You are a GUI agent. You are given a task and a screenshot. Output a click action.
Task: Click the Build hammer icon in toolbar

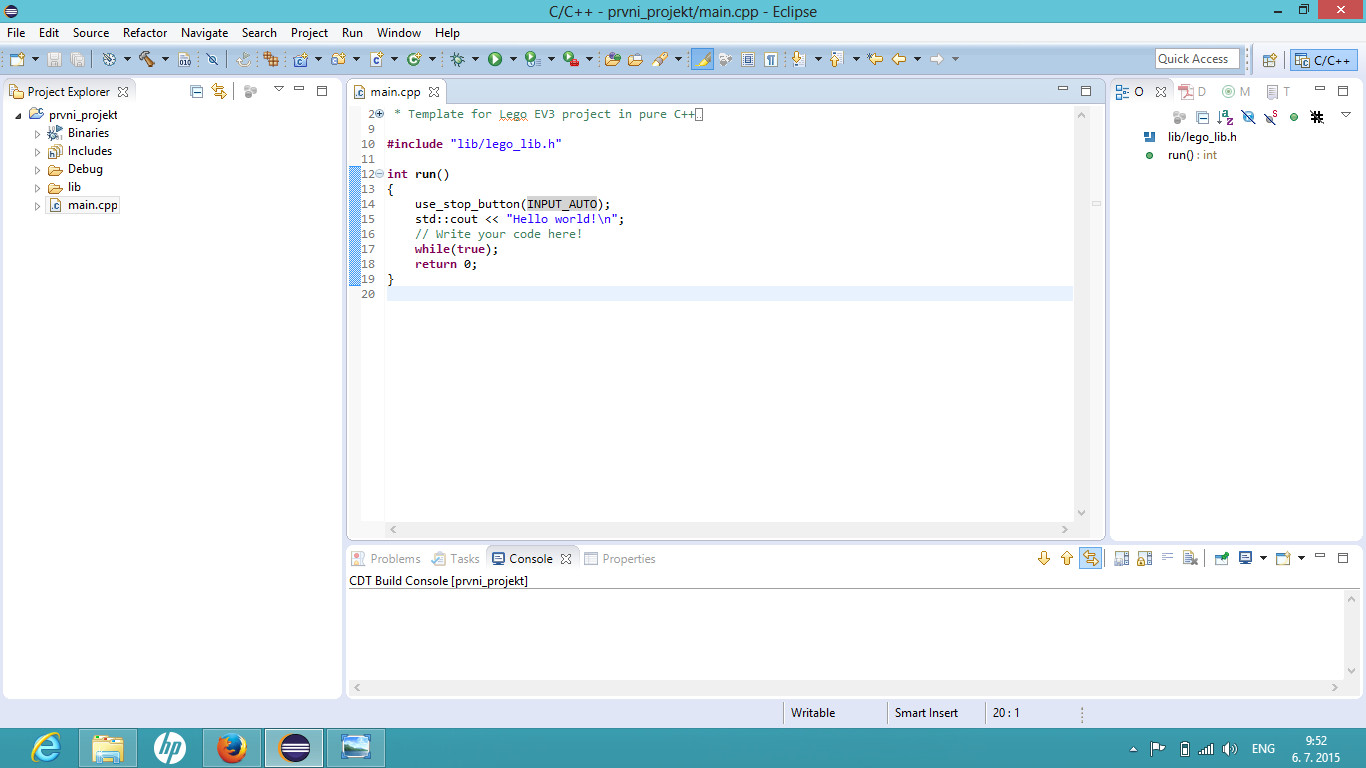click(x=147, y=60)
